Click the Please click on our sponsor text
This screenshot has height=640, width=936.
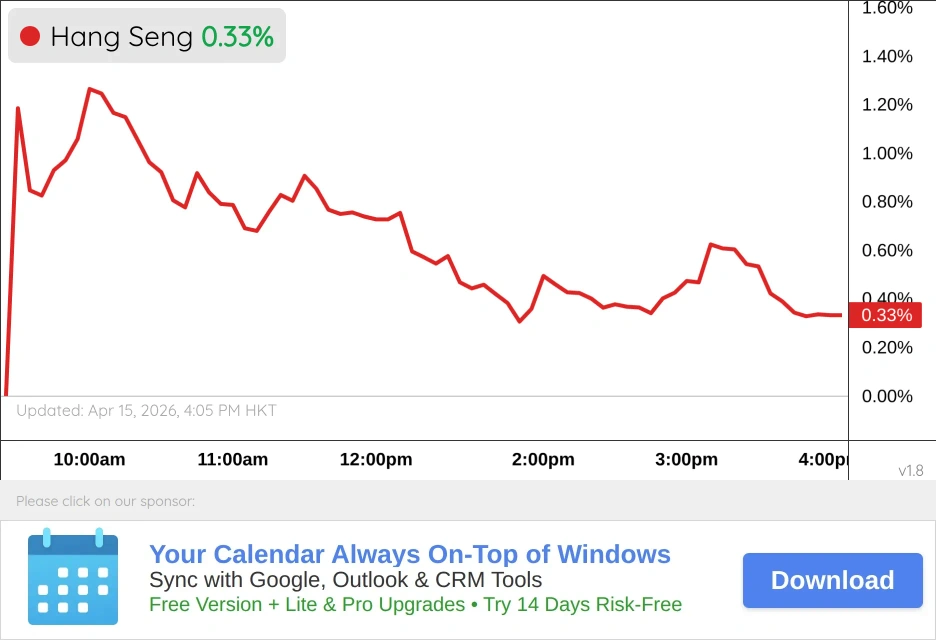105,501
